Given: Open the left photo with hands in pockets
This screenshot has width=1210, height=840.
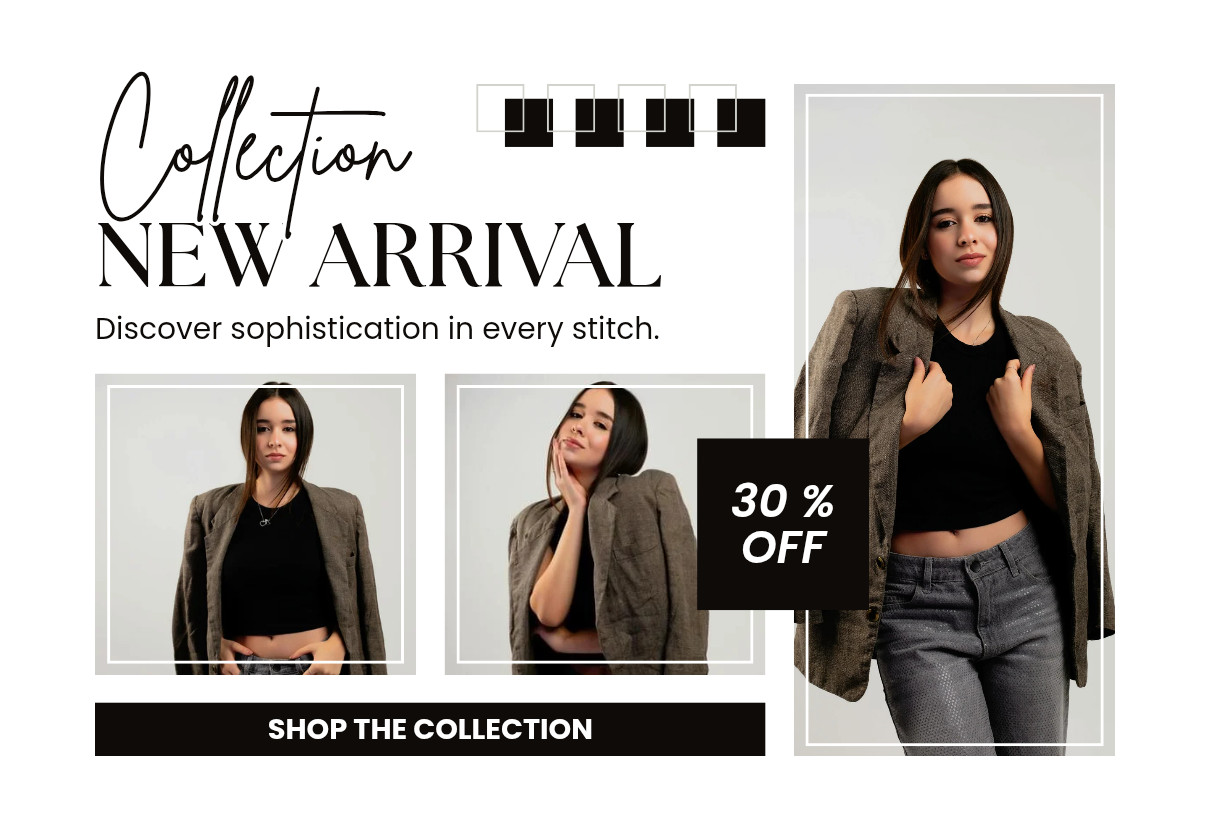Looking at the screenshot, I should pyautogui.click(x=255, y=524).
